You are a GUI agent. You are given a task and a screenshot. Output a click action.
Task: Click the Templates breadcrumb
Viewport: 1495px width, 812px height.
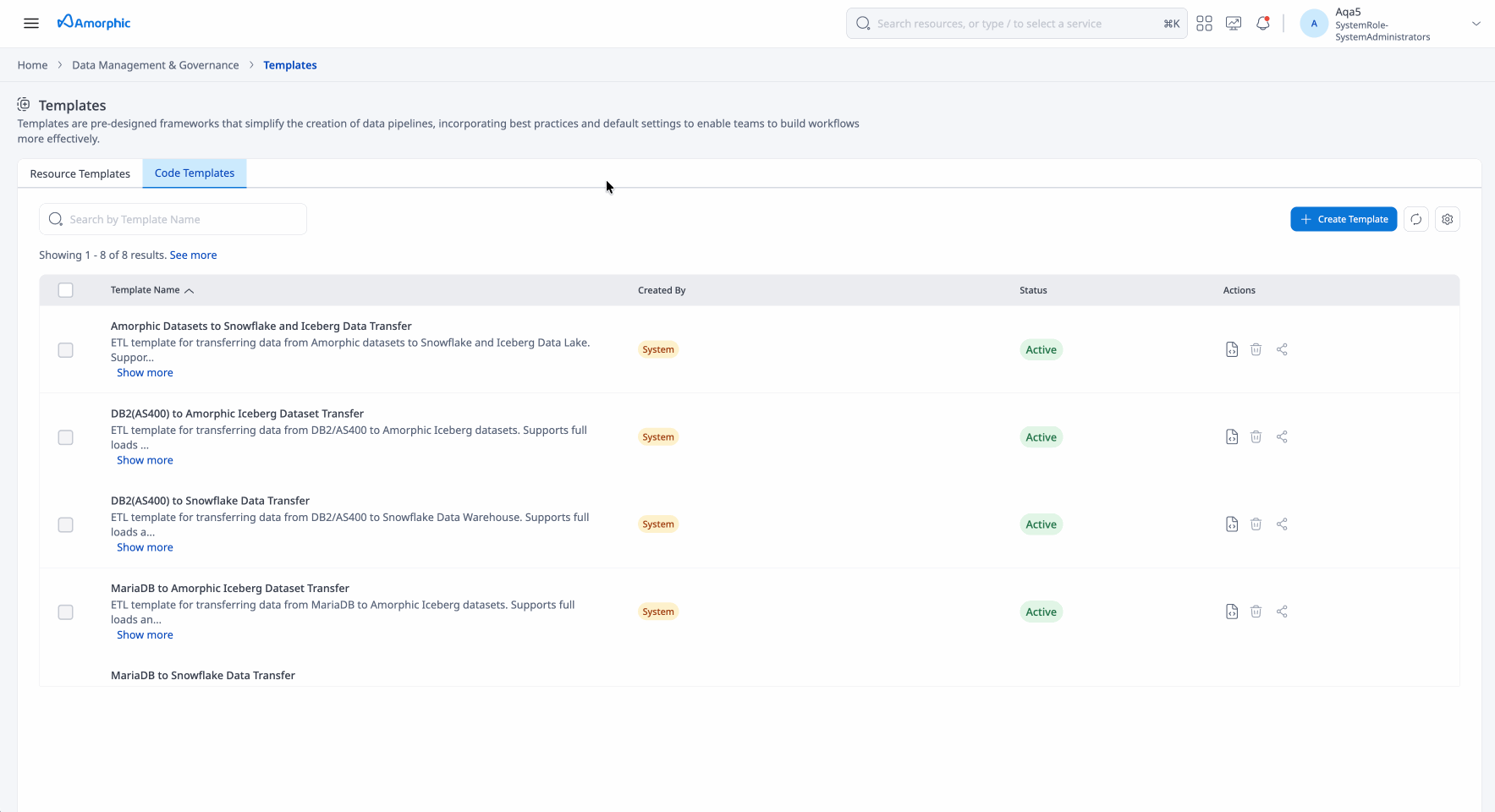tap(290, 65)
